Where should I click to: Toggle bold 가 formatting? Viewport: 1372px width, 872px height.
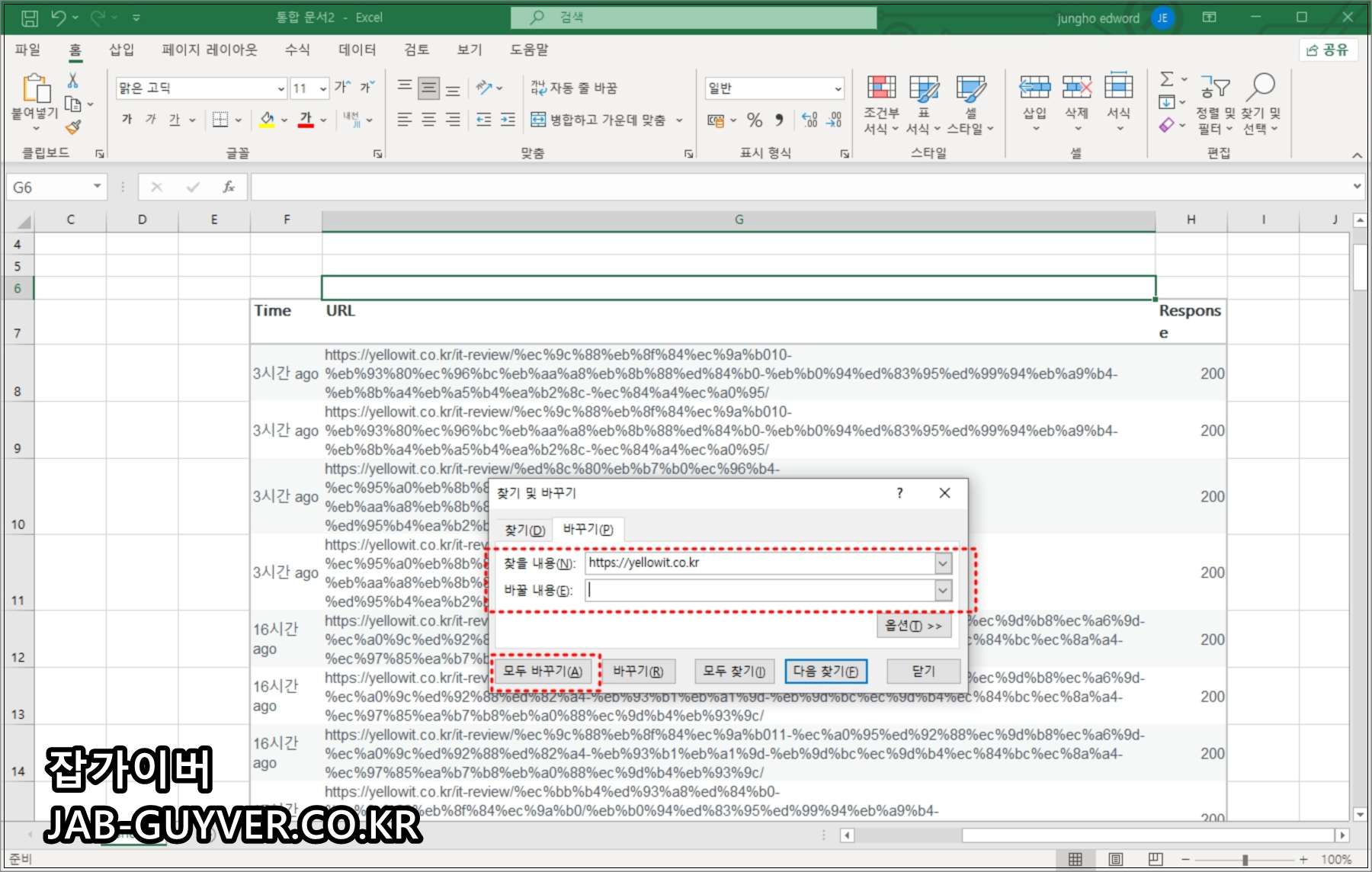[x=127, y=120]
